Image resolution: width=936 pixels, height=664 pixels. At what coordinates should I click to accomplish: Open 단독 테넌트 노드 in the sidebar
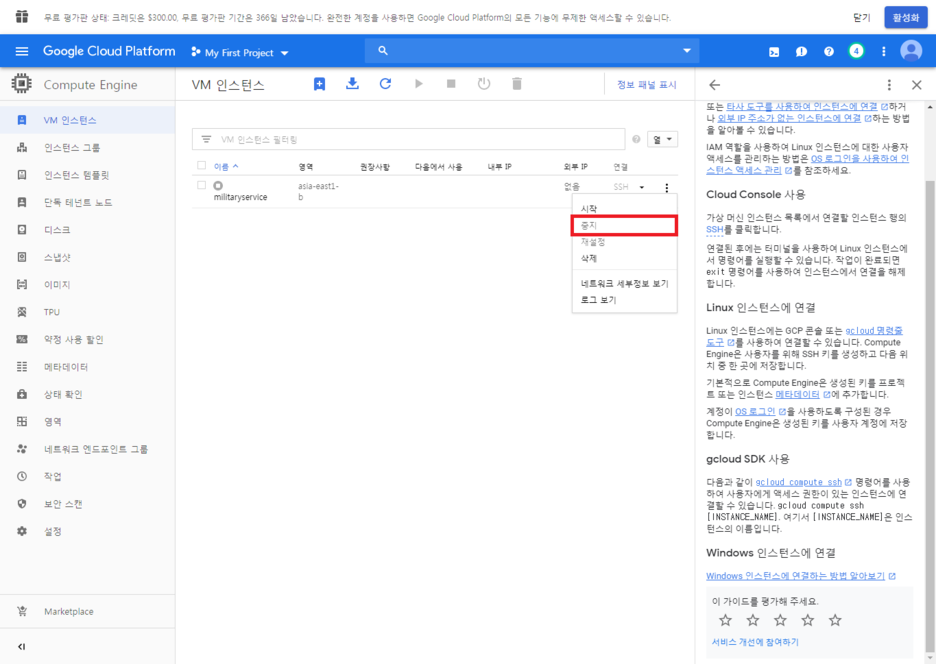tap(87, 202)
